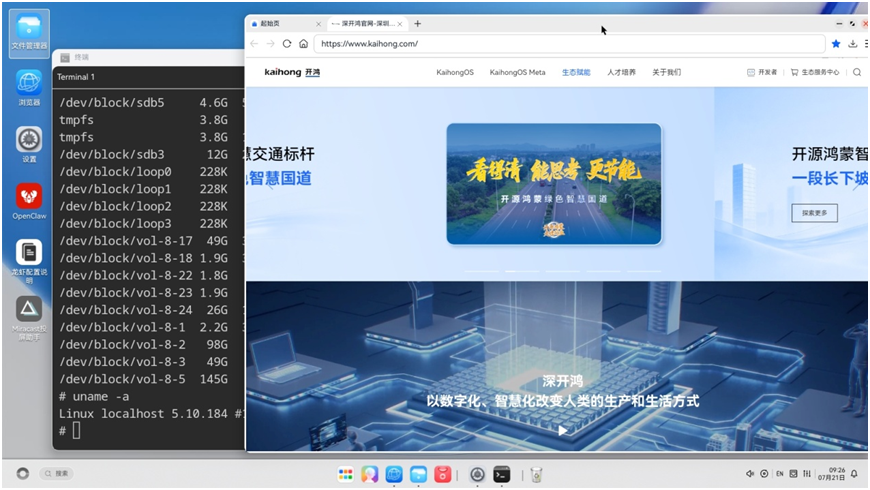Reload the kaihong.com page

tap(287, 43)
